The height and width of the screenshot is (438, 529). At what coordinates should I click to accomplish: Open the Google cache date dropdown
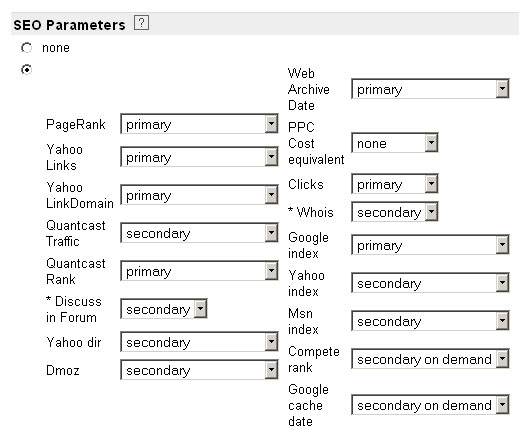(430, 405)
